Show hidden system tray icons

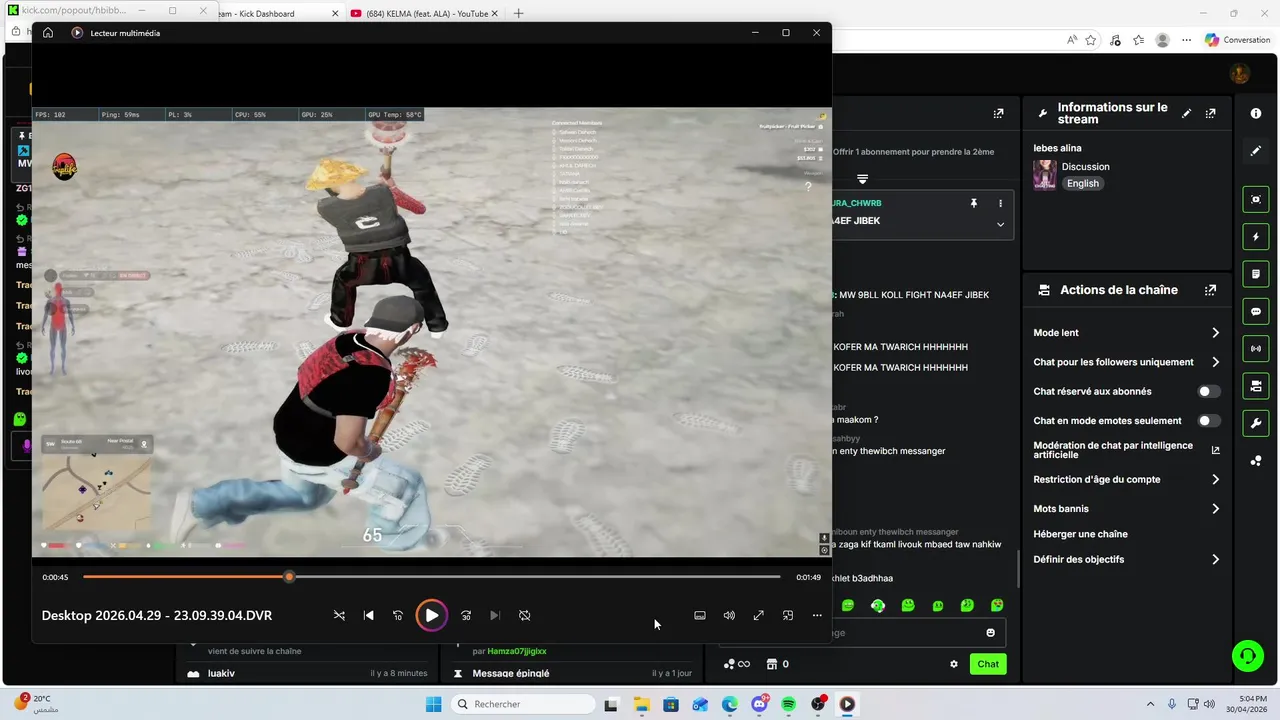(x=1150, y=704)
